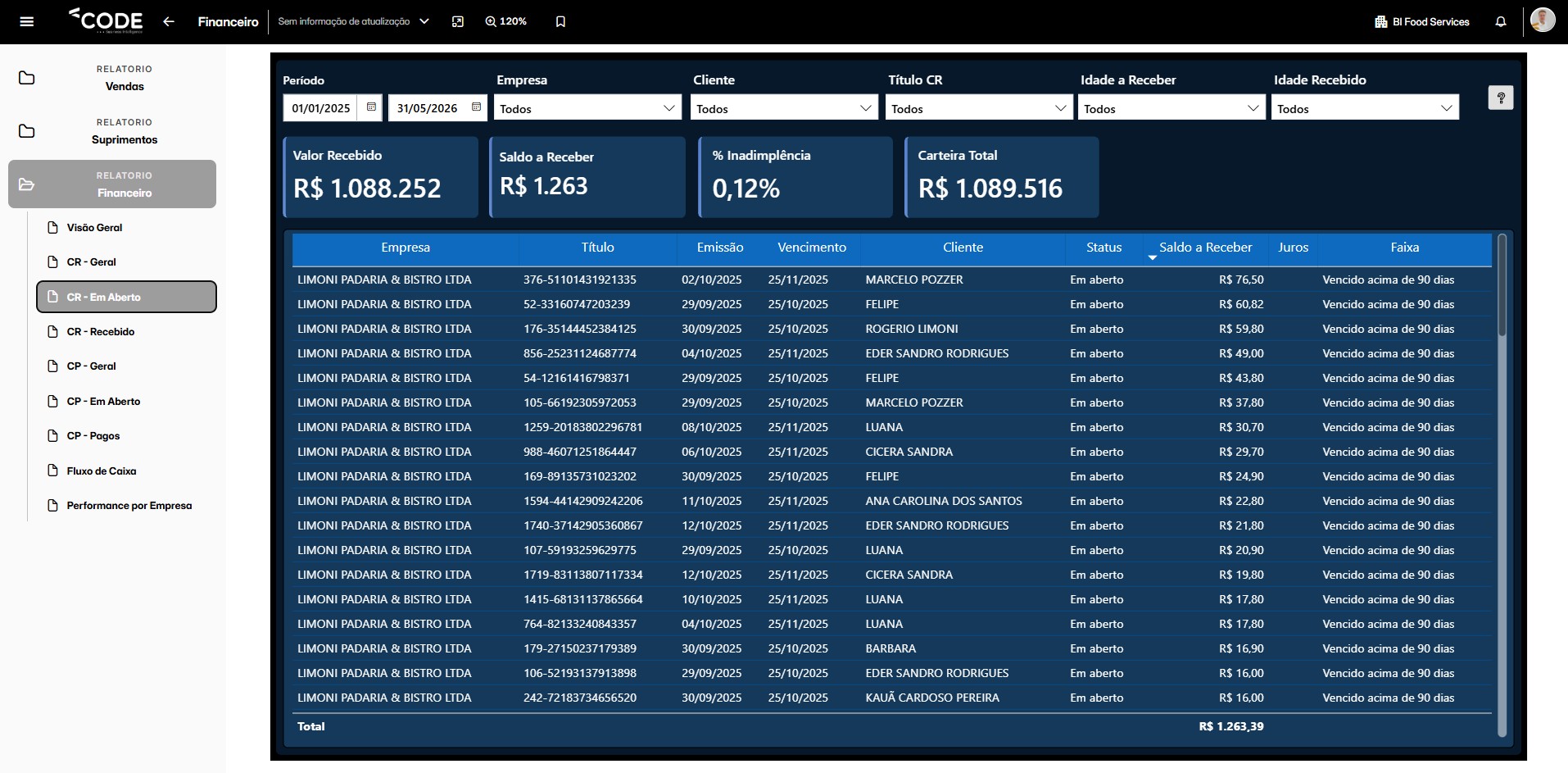Viewport: 1568px width, 773px height.
Task: Click the start date field 01/01/2025
Action: tap(321, 108)
